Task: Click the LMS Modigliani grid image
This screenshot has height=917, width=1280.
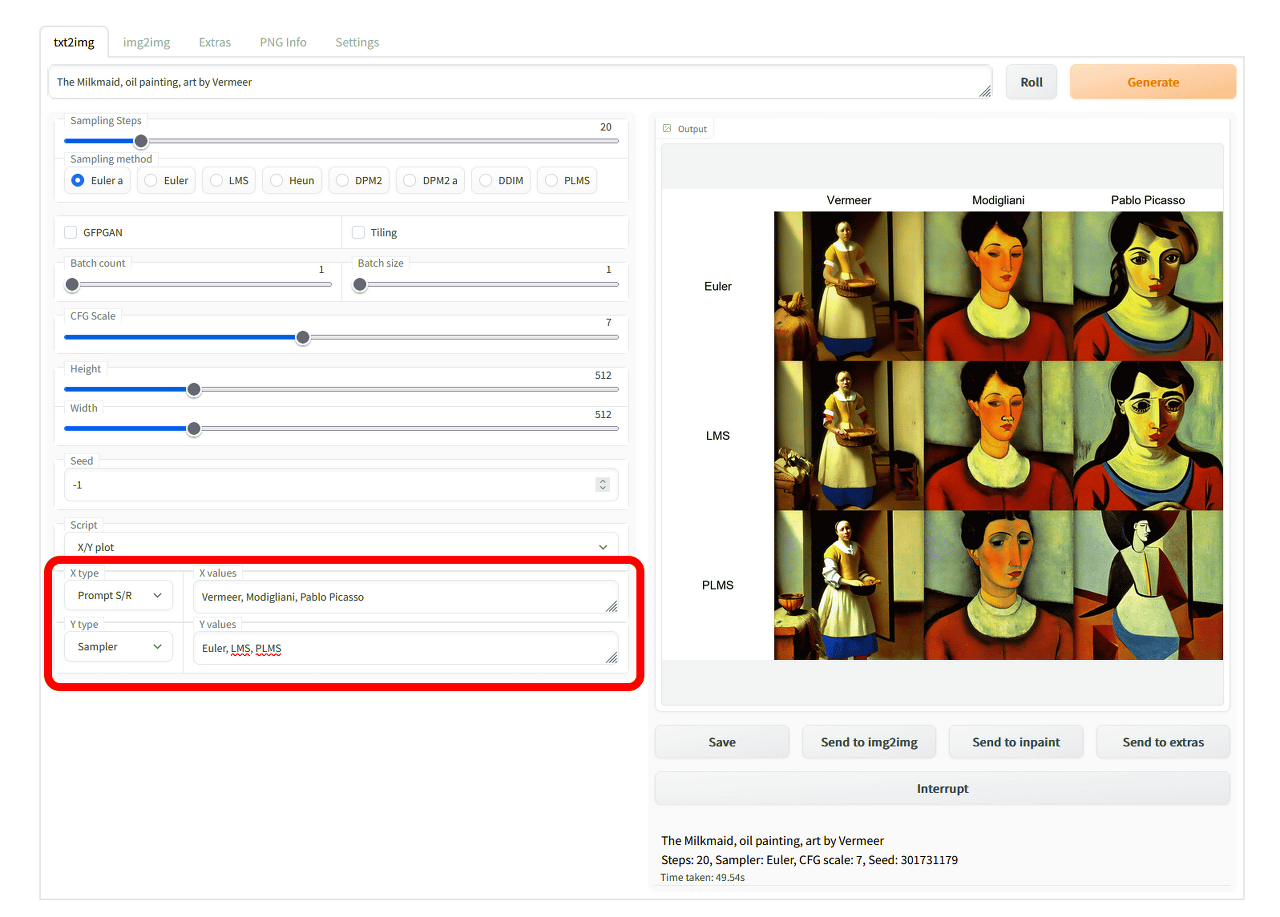Action: tap(998, 436)
